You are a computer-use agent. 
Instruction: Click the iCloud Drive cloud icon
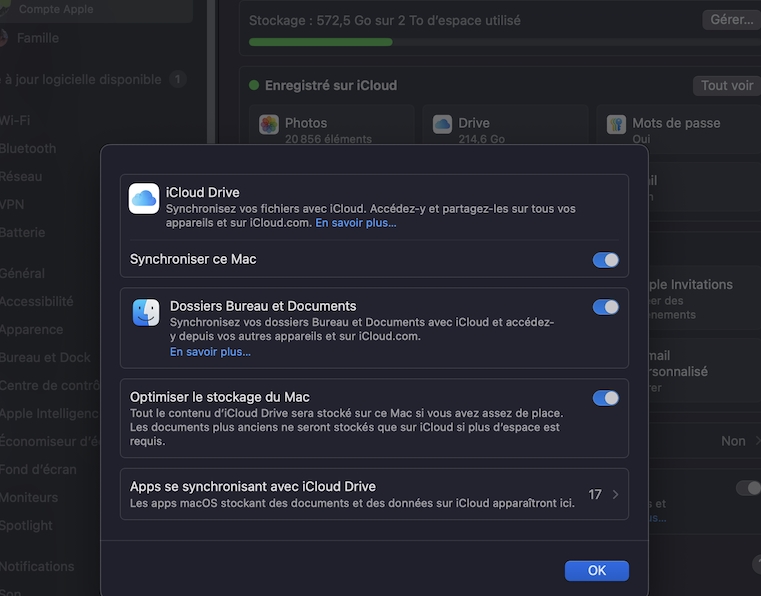(x=144, y=199)
